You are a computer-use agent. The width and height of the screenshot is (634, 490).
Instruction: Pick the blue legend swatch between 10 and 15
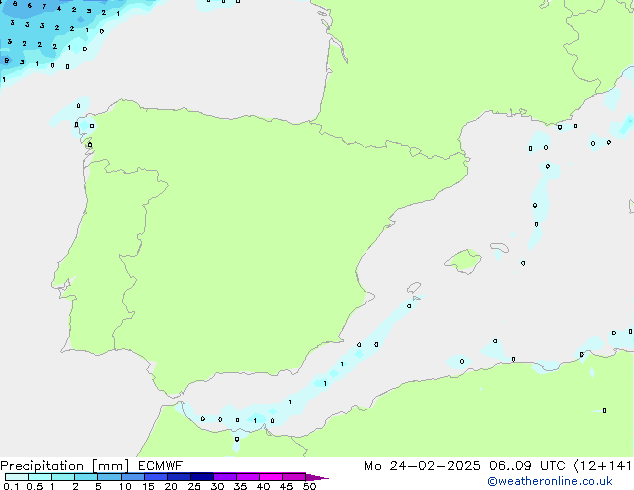[132, 477]
